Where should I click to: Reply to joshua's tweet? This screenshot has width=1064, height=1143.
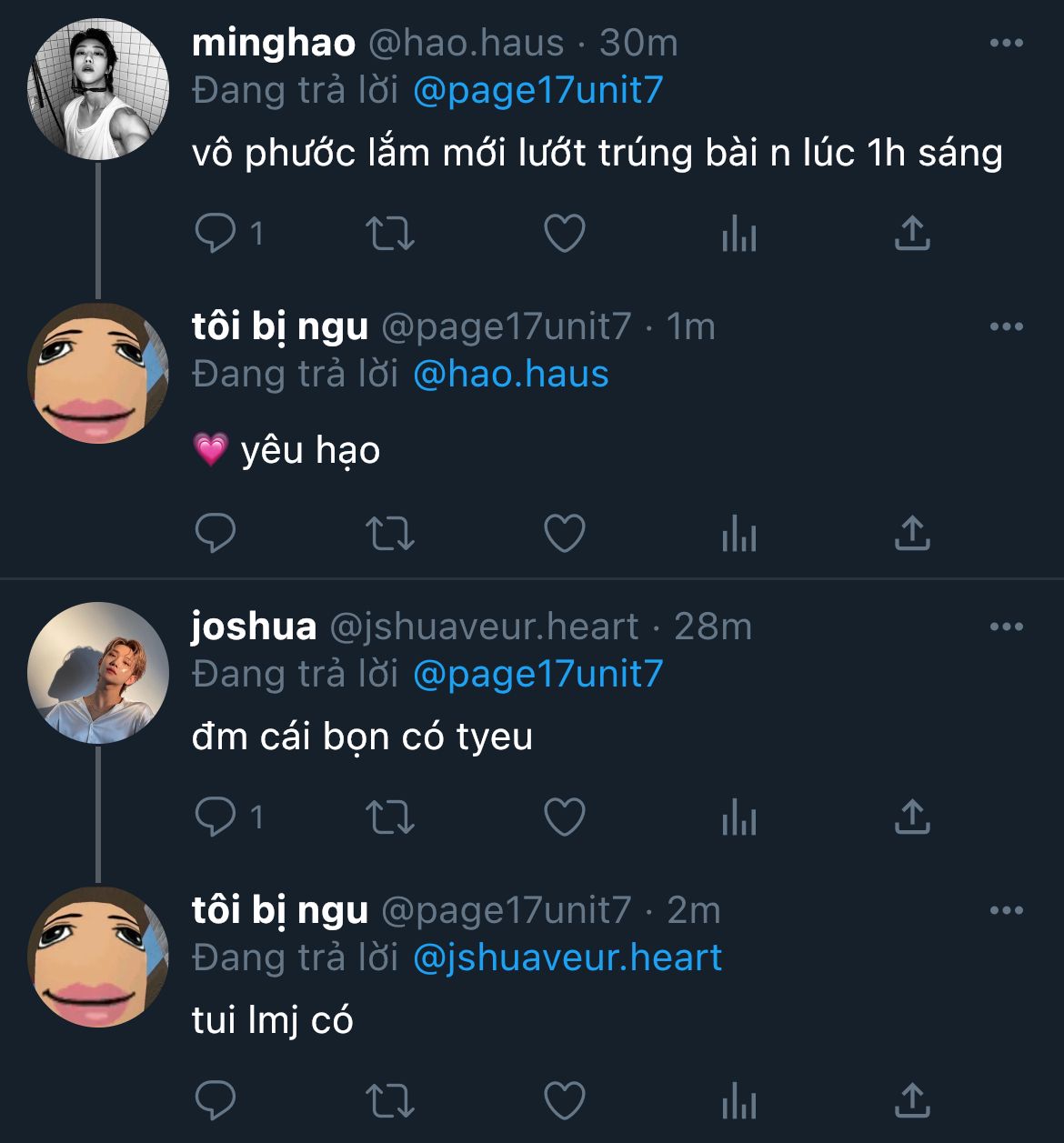pyautogui.click(x=216, y=817)
